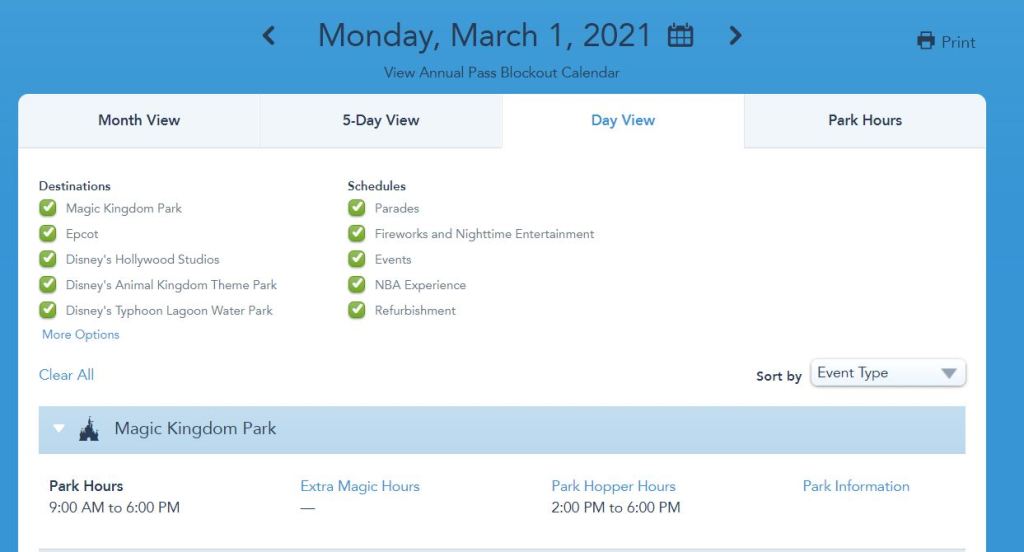Disable Fireworks and Nighttime Entertainment checkbox
This screenshot has width=1024, height=552.
click(x=357, y=234)
